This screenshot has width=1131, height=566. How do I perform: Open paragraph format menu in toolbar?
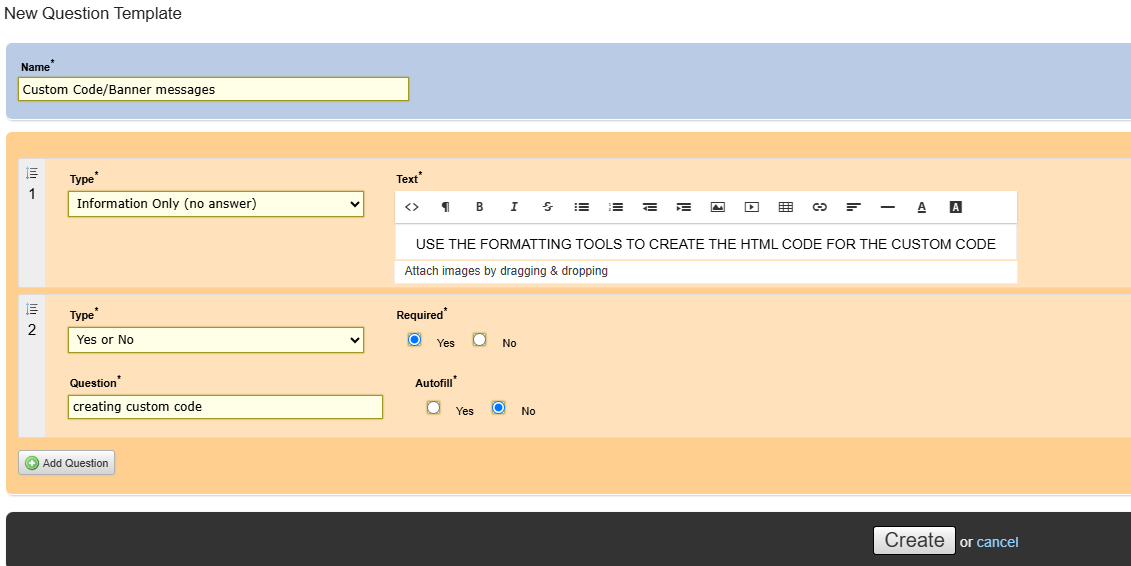click(x=445, y=207)
